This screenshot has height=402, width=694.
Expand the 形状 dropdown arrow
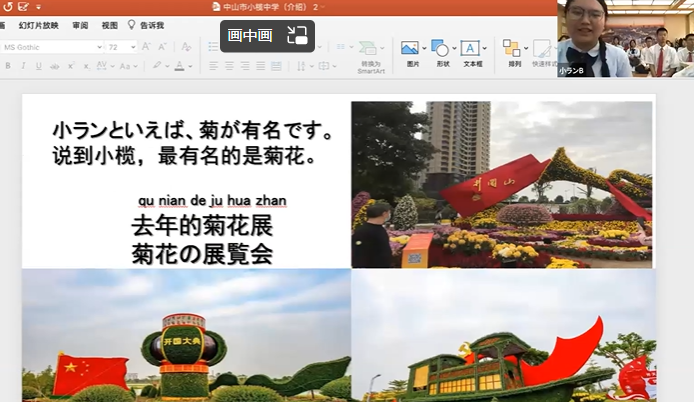click(454, 48)
